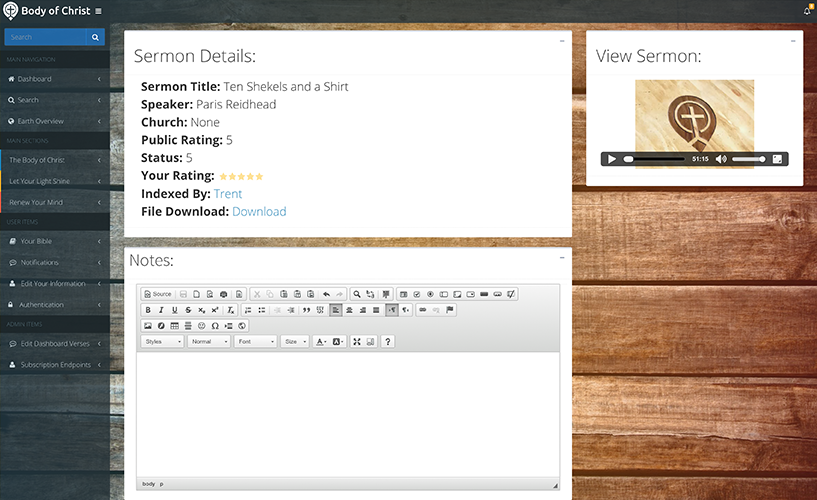Image resolution: width=817 pixels, height=500 pixels.
Task: Insert a Radio Button form field
Action: pos(430,294)
